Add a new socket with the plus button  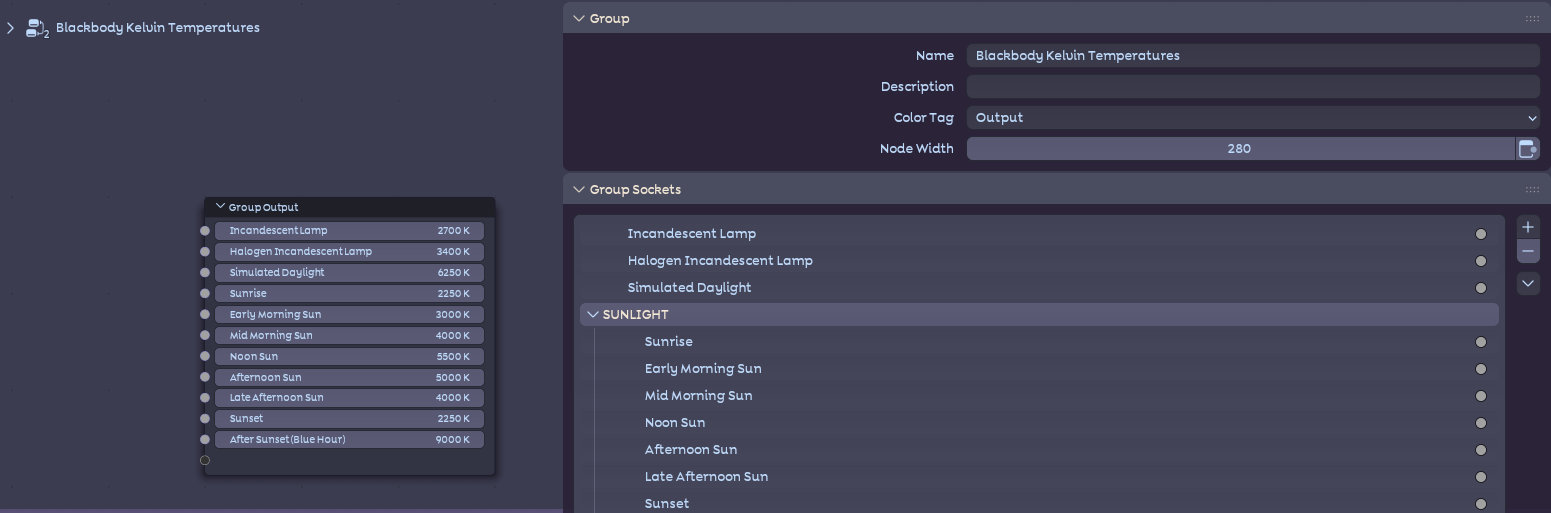pyautogui.click(x=1528, y=227)
